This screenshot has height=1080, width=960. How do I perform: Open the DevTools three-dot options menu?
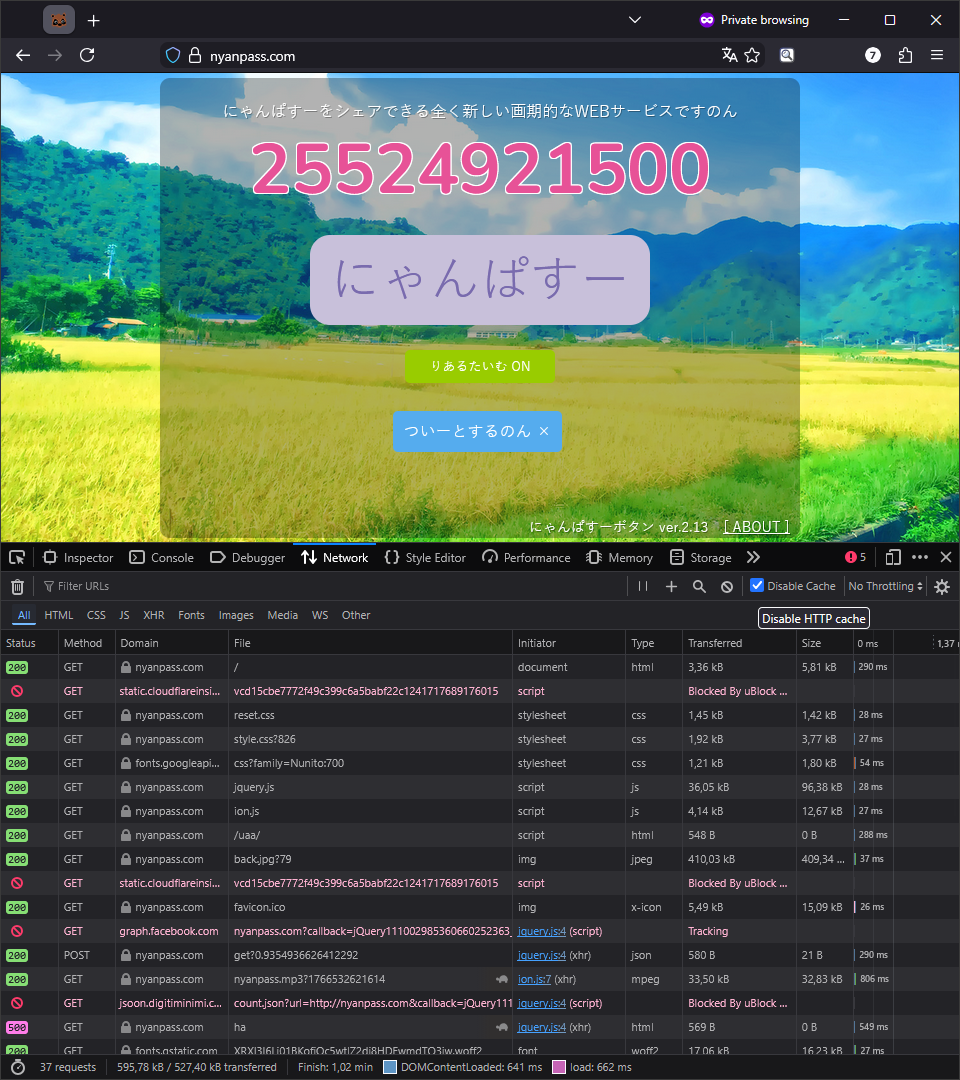pyautogui.click(x=920, y=557)
